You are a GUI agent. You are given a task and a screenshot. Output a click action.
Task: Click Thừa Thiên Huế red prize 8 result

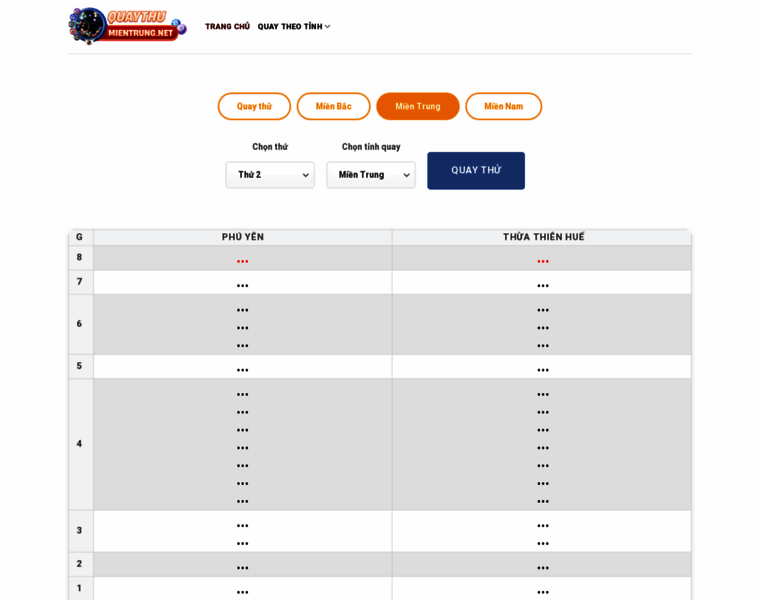coord(543,261)
